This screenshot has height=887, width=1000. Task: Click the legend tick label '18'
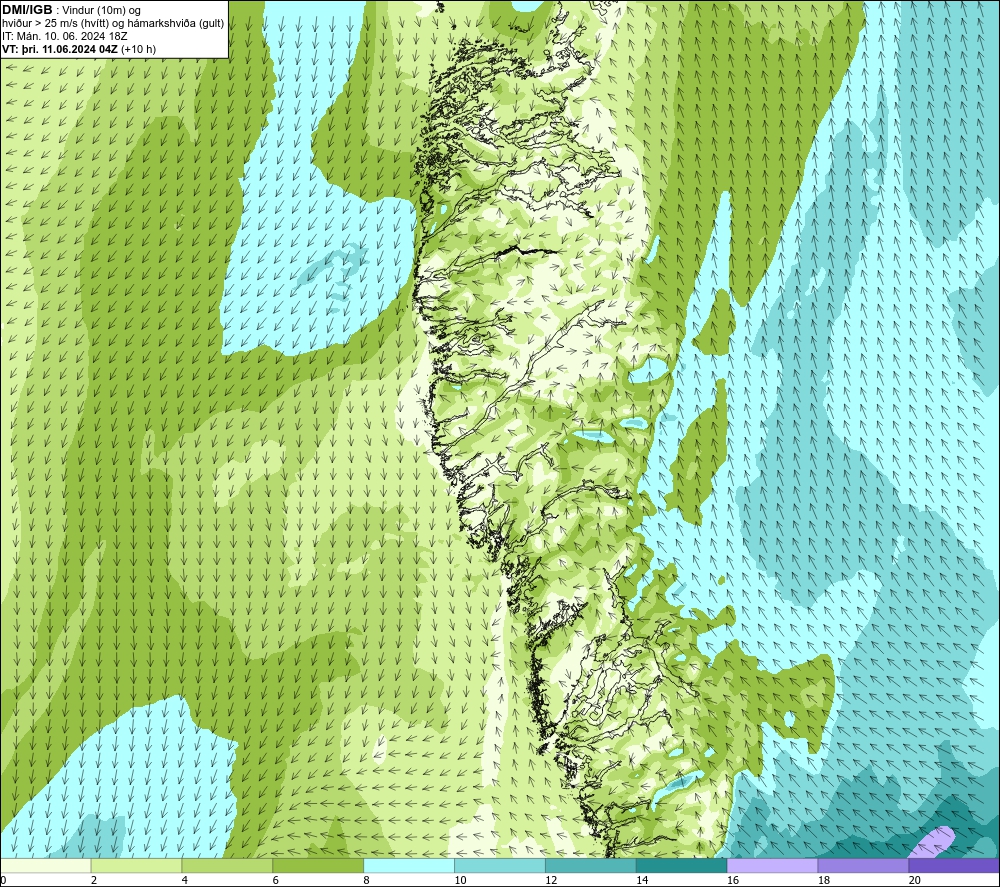(823, 881)
